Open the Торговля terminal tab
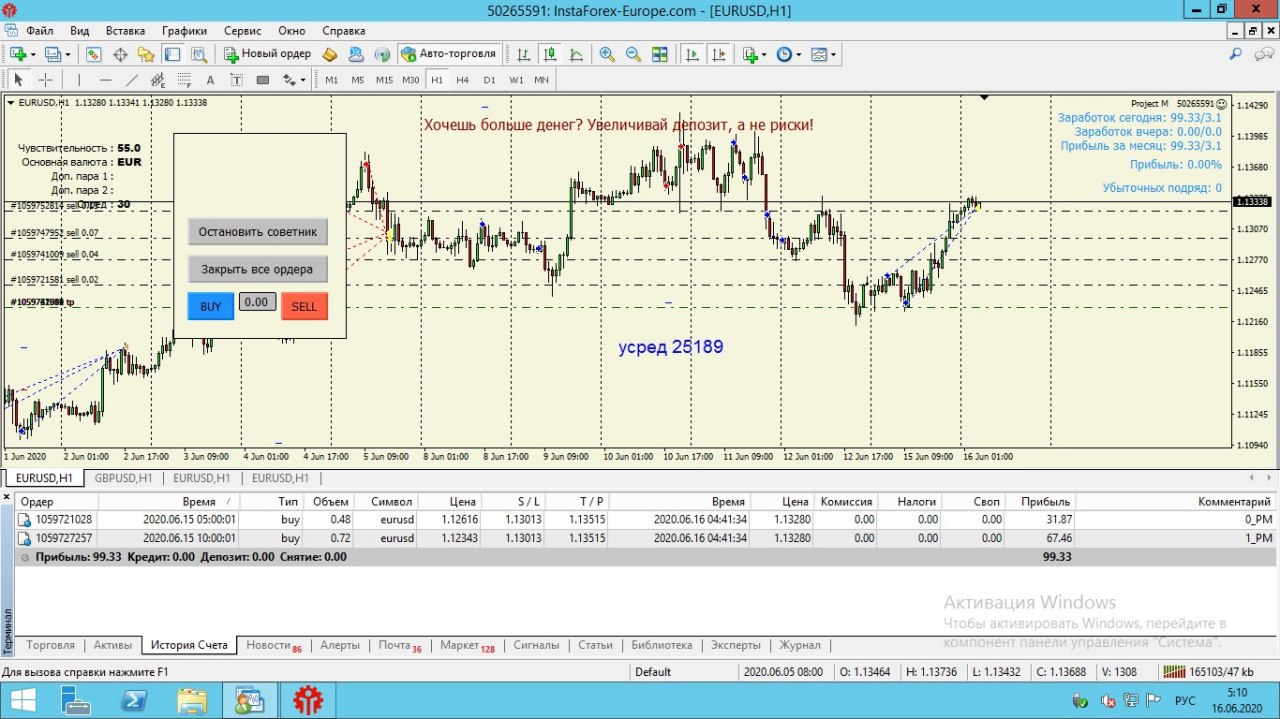The image size is (1280, 719). click(50, 645)
